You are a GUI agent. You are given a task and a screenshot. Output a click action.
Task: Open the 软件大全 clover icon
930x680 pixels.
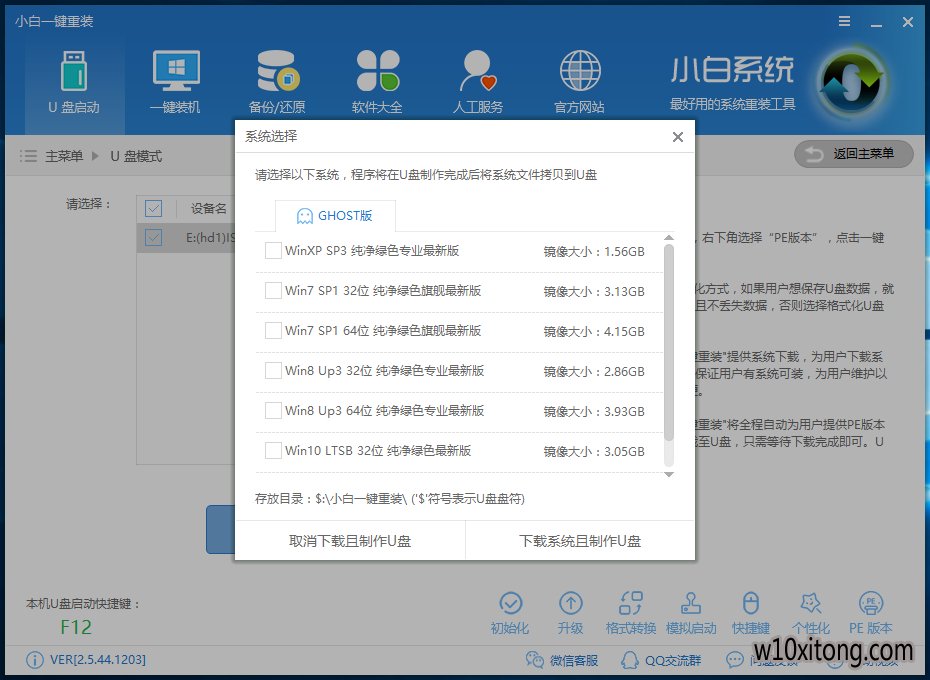pyautogui.click(x=378, y=71)
